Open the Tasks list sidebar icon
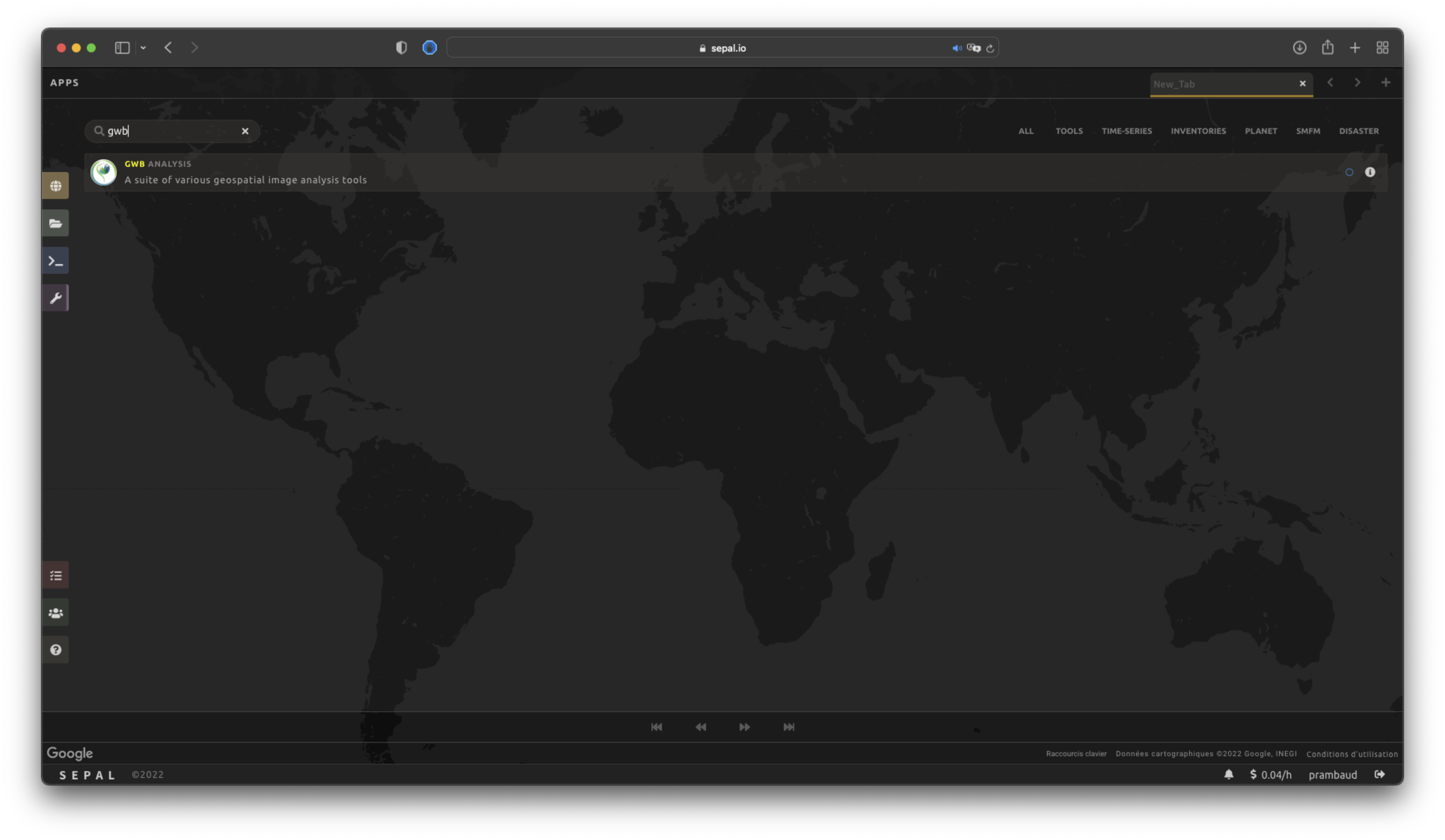This screenshot has width=1445, height=840. [x=56, y=575]
